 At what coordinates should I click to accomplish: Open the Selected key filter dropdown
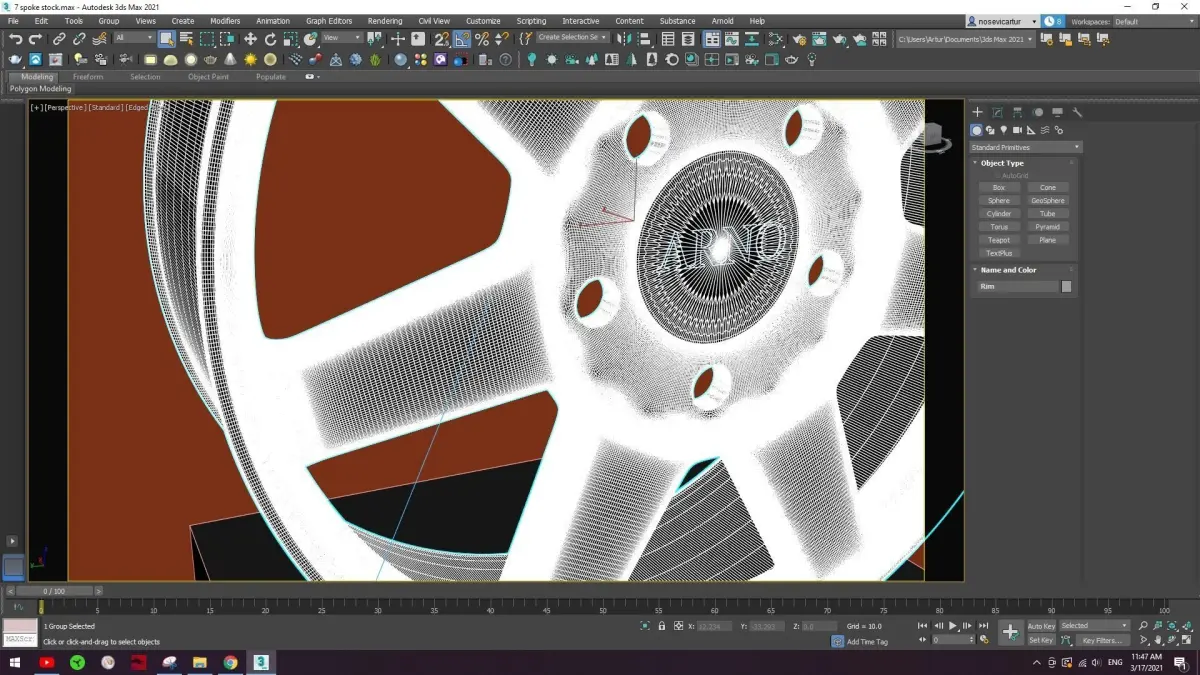[x=1094, y=626]
